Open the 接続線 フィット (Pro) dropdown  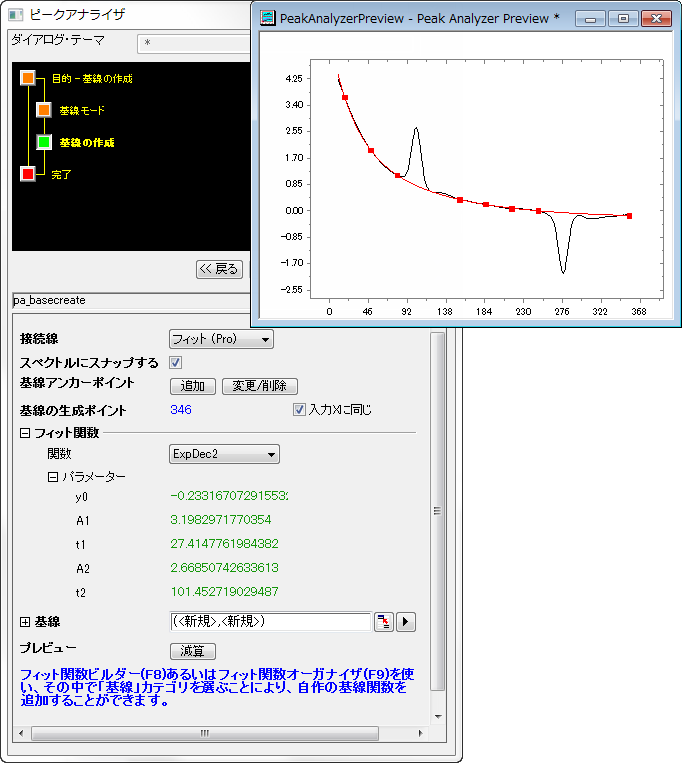[x=221, y=339]
